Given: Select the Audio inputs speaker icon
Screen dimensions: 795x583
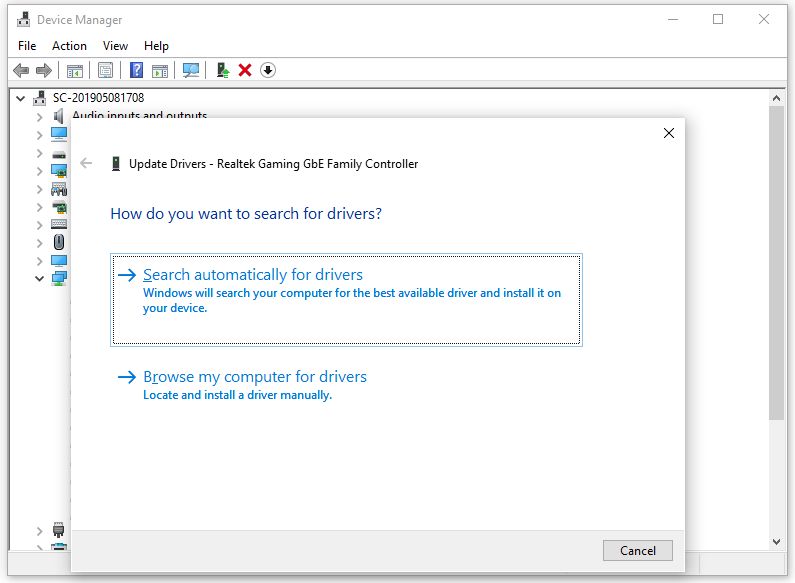Looking at the screenshot, I should (59, 116).
